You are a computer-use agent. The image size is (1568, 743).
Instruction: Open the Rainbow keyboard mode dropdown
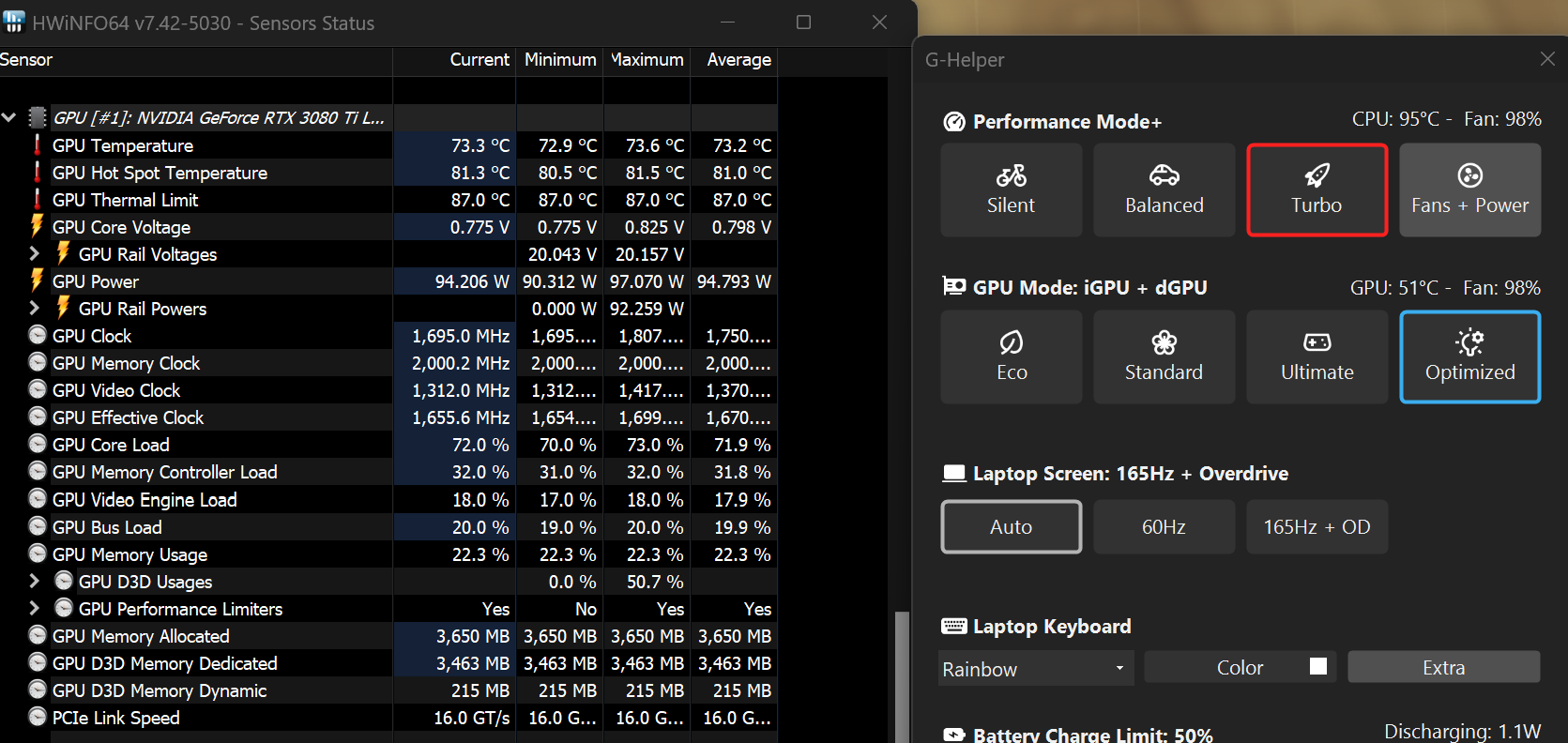[x=1035, y=668]
